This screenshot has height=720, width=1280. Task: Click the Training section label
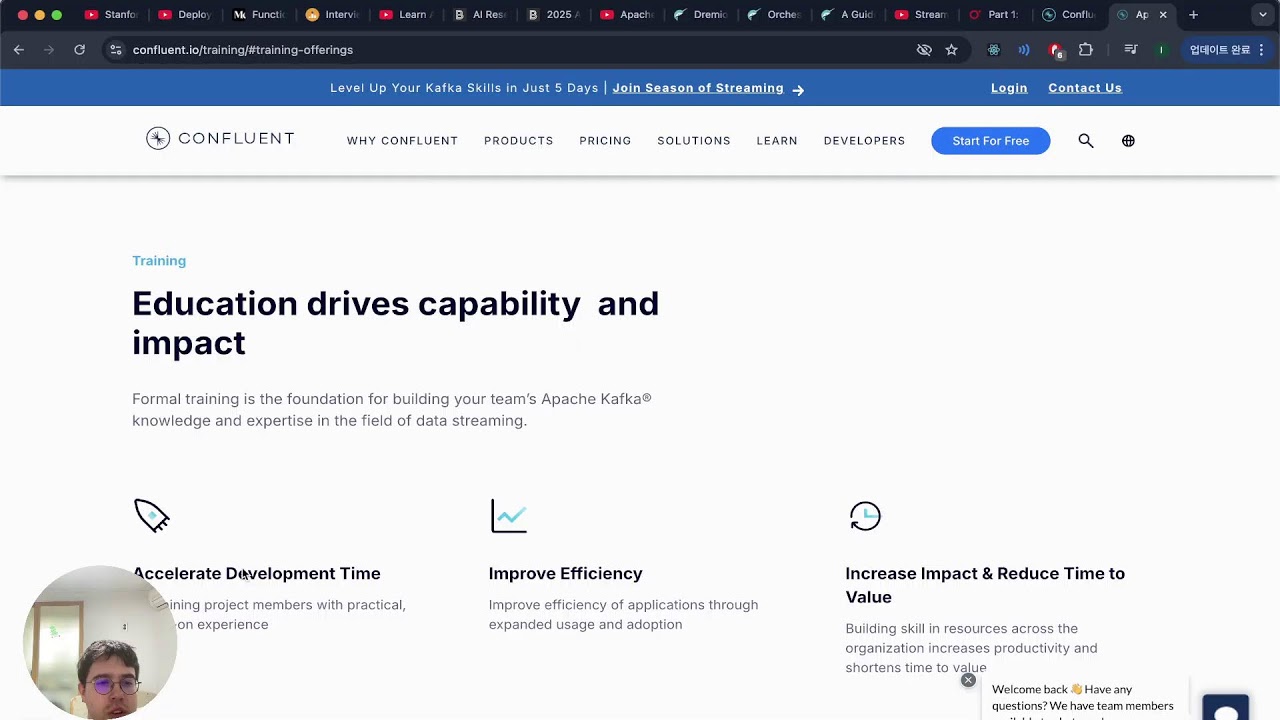(159, 261)
